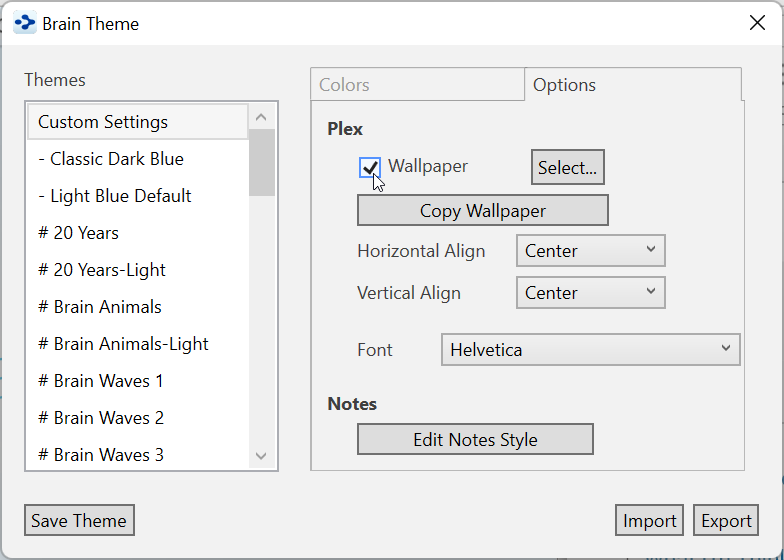Click the Brain Theme app icon
This screenshot has width=784, height=560.
click(25, 23)
